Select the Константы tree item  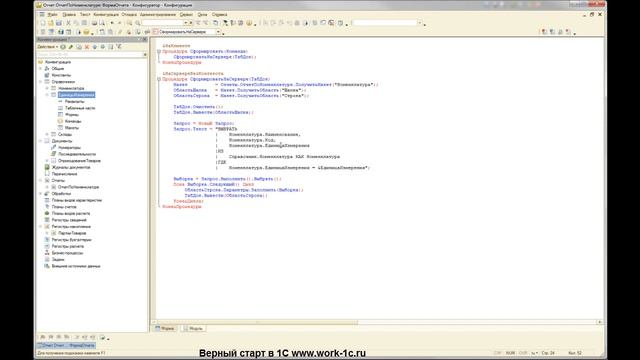click(x=61, y=75)
